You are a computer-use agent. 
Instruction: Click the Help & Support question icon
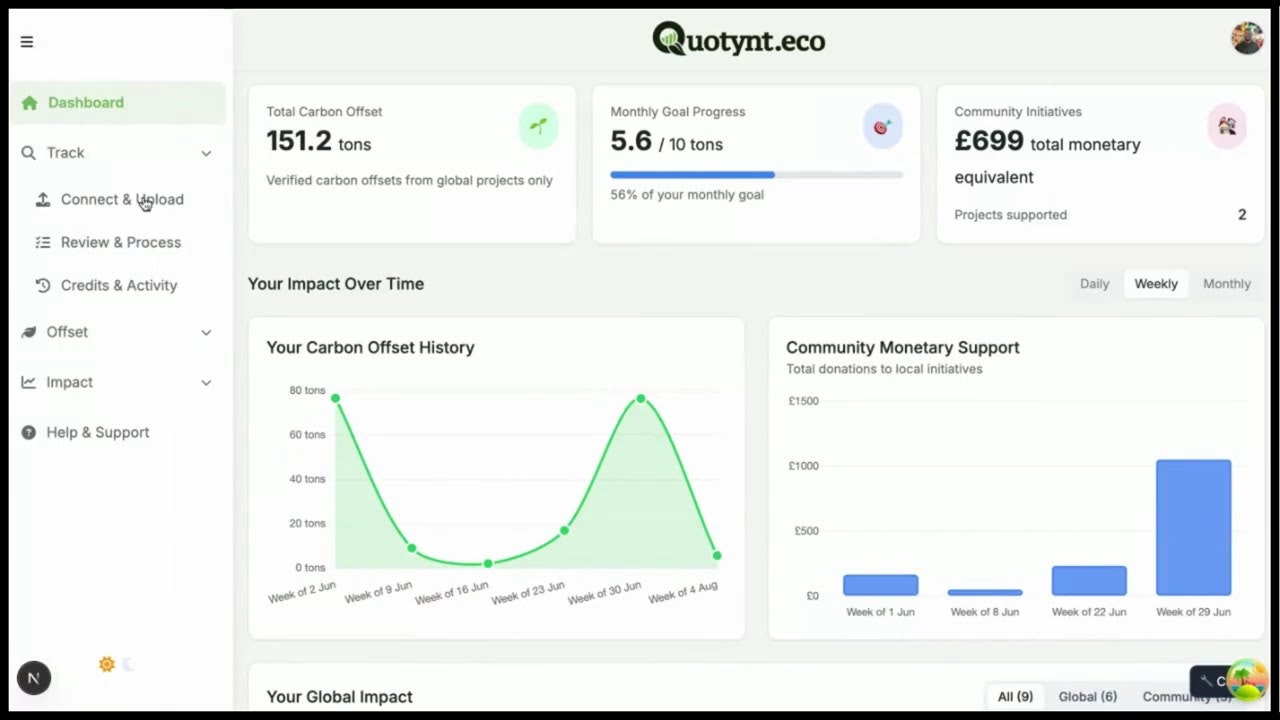(x=28, y=433)
